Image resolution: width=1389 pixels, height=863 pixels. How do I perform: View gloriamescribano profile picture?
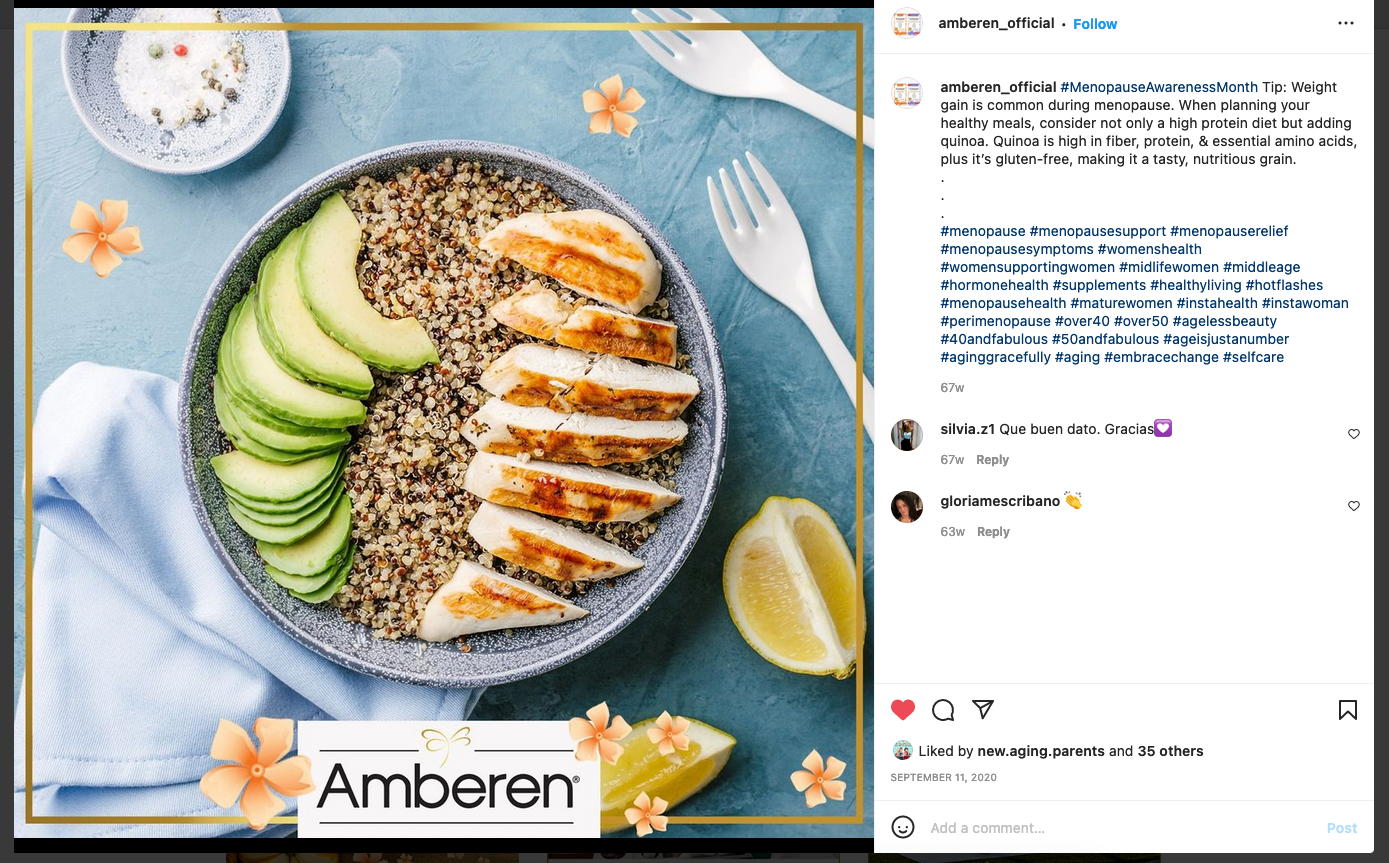click(x=907, y=507)
